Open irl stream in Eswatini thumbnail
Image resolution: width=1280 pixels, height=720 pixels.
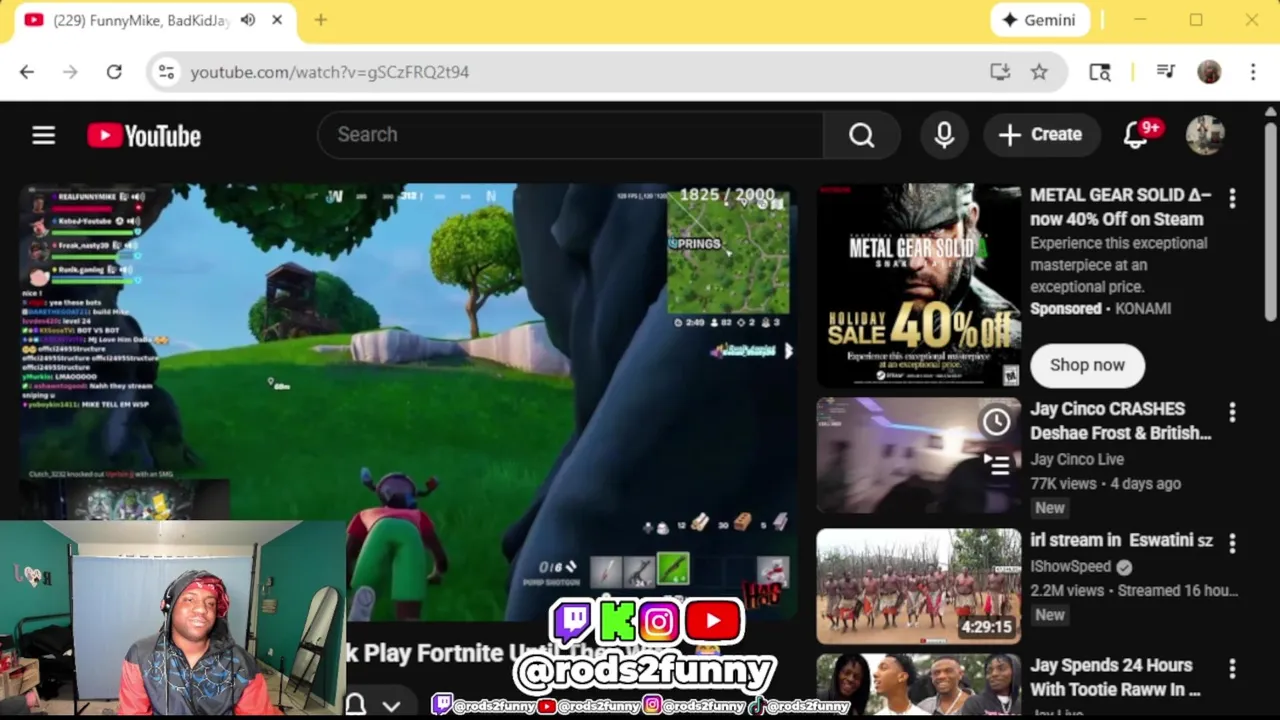pos(919,586)
